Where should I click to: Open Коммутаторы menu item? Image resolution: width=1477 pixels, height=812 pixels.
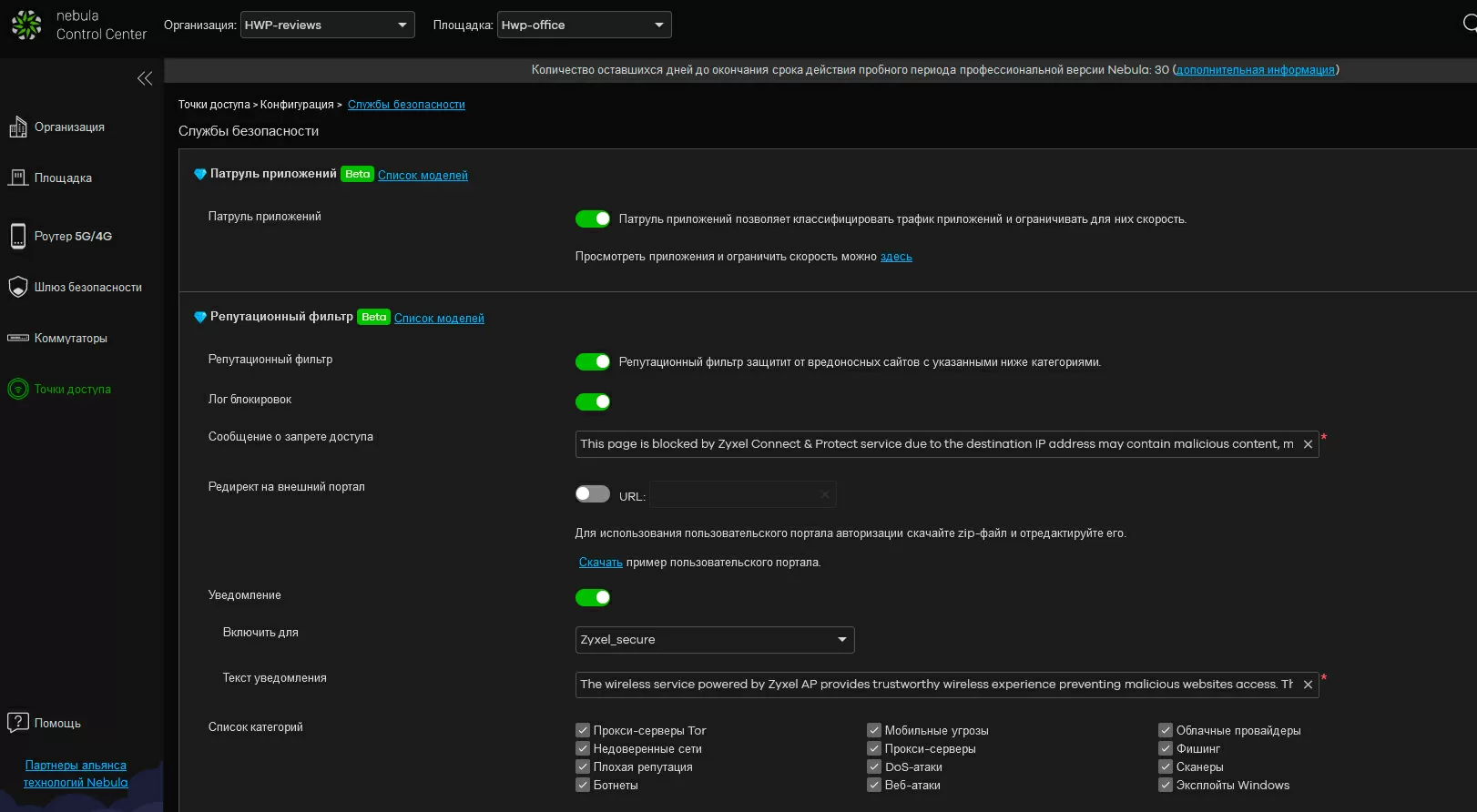click(71, 339)
